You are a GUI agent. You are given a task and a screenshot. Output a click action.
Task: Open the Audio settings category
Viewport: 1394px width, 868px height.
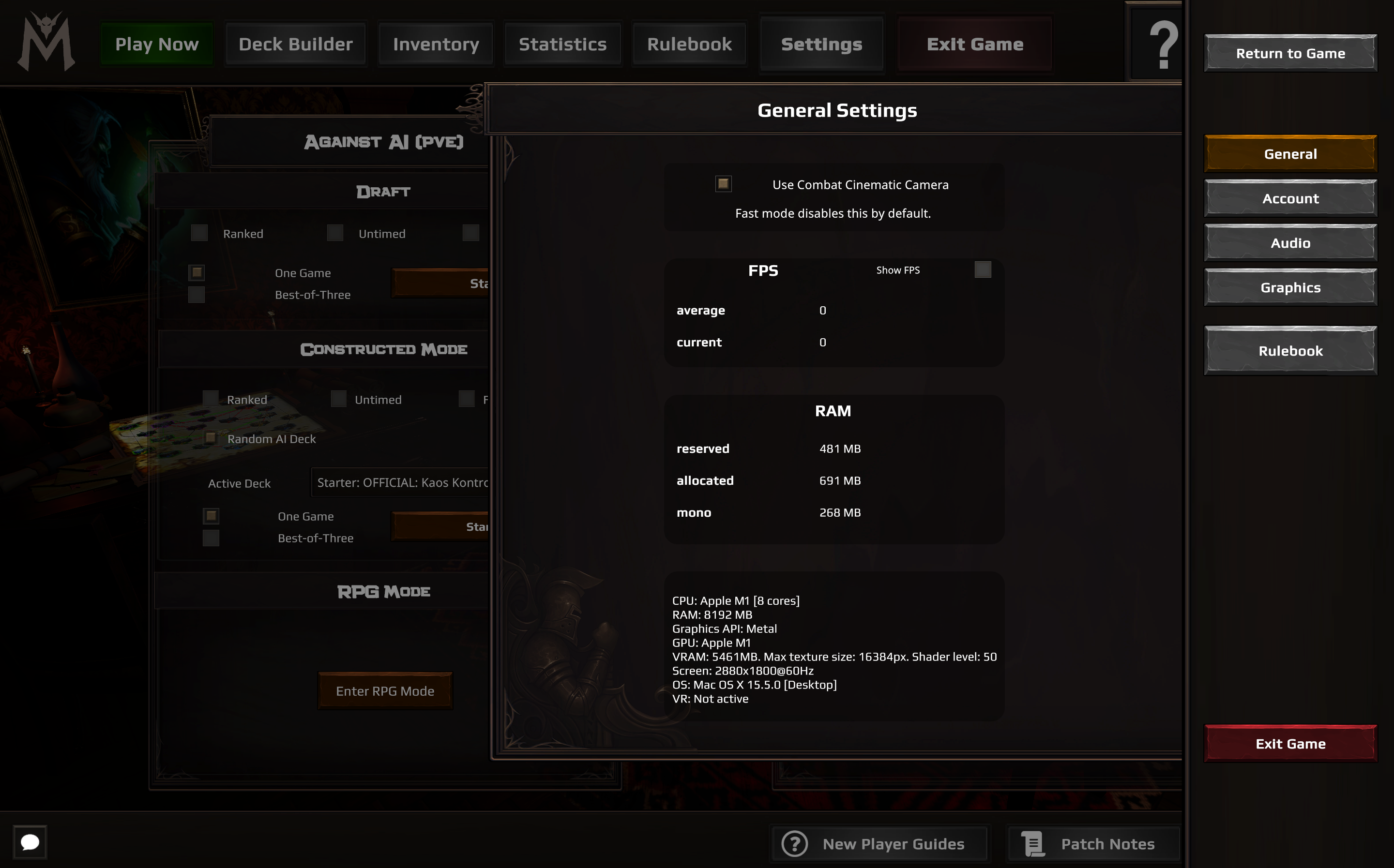[x=1290, y=243]
